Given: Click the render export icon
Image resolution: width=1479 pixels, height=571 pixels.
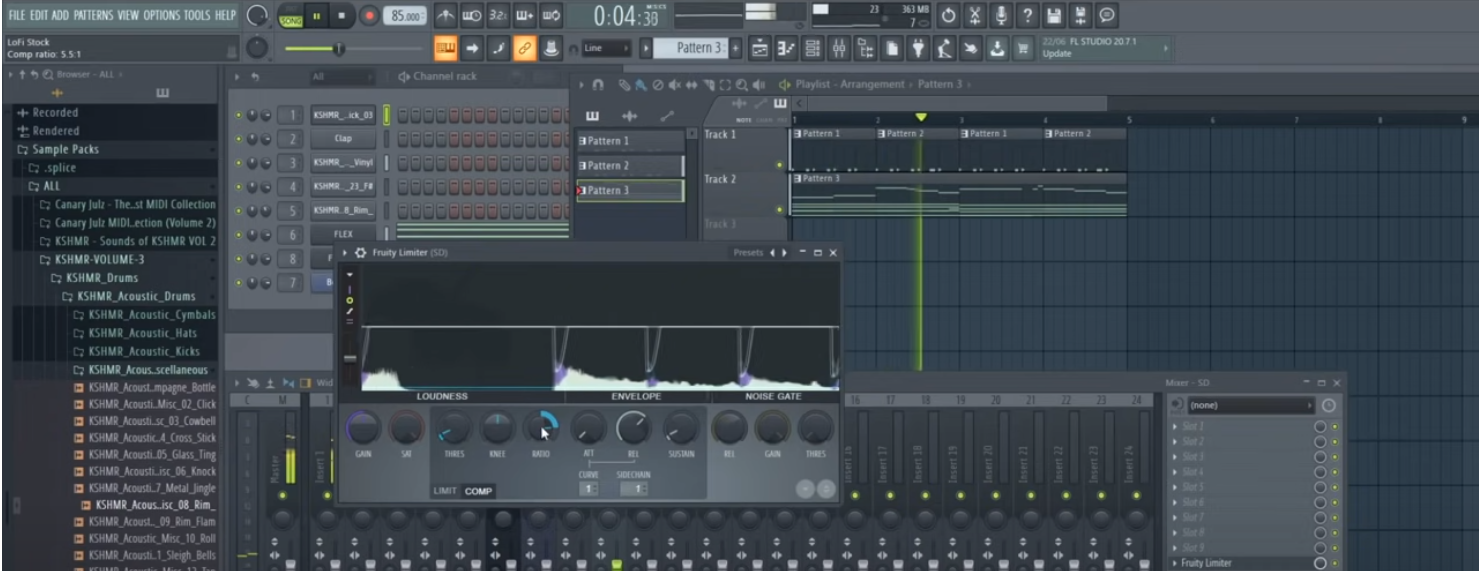Looking at the screenshot, I should tap(1080, 16).
